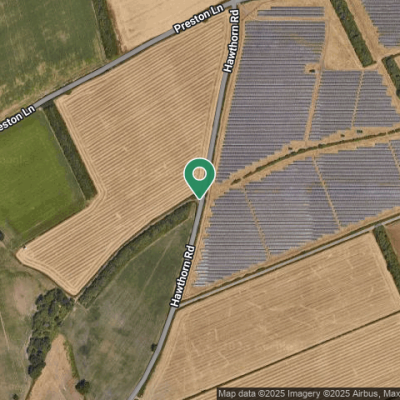Select the tree cluster in the lower-left area
The image size is (400, 400).
pos(47,330)
